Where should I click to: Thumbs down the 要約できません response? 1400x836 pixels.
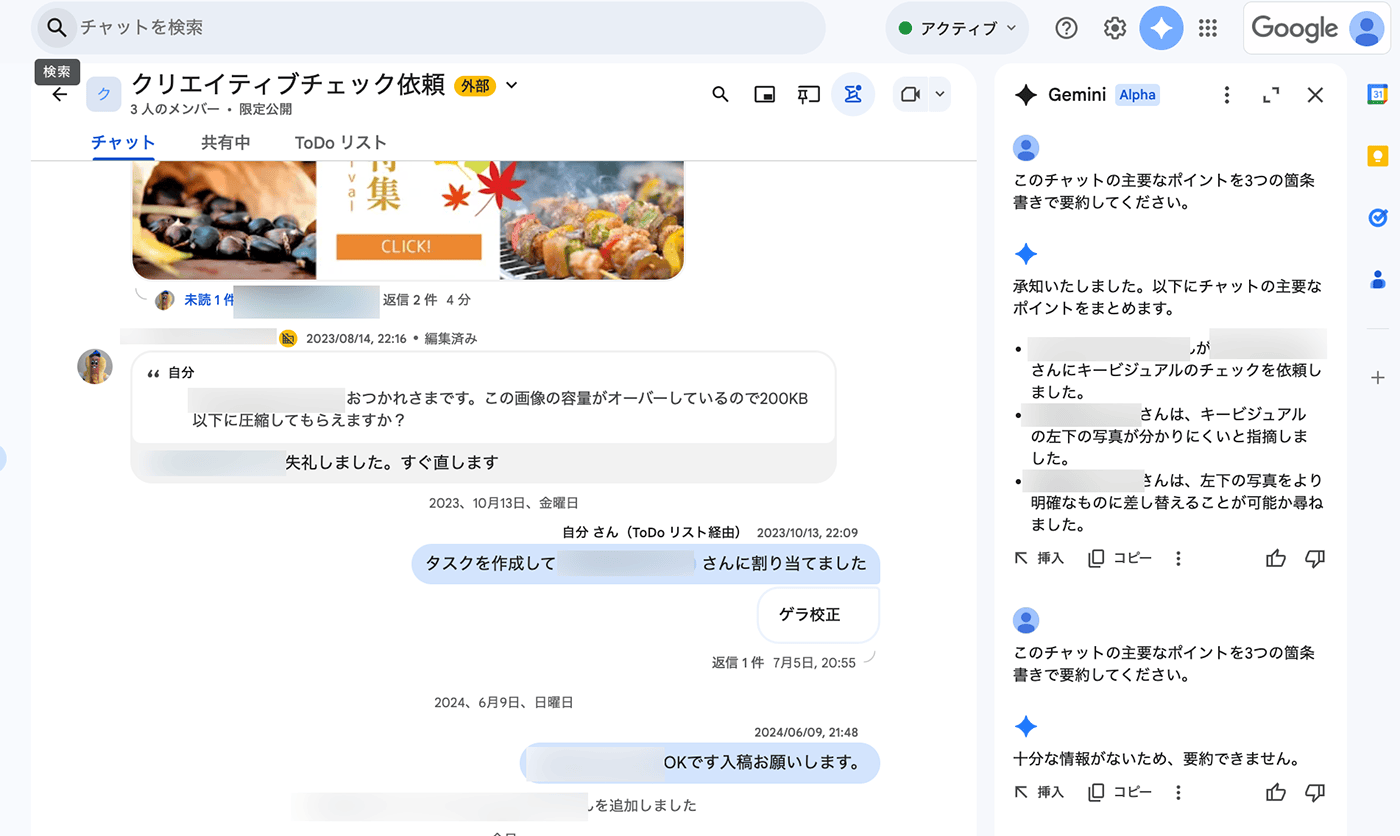1315,792
